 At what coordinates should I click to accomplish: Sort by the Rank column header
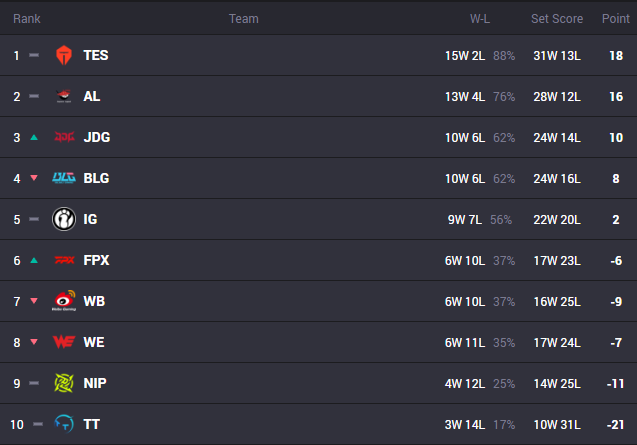(26, 19)
